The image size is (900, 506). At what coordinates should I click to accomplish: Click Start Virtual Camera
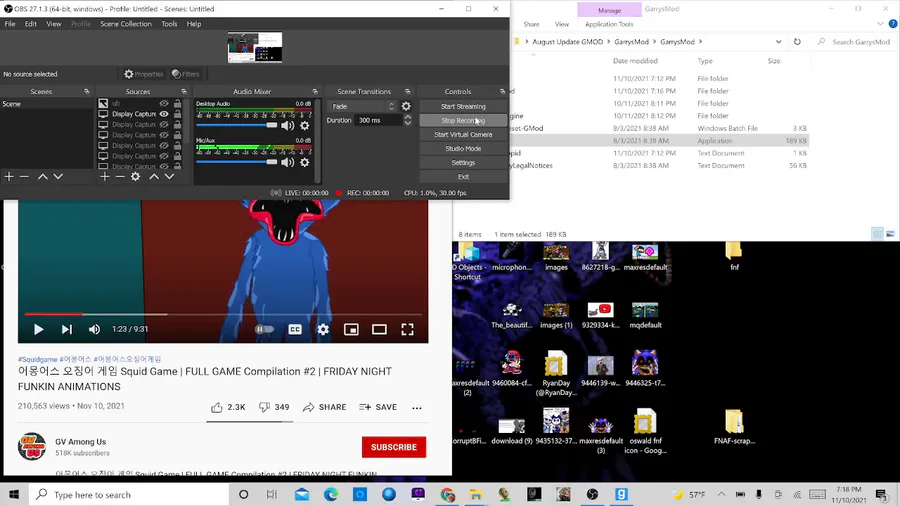coord(463,134)
